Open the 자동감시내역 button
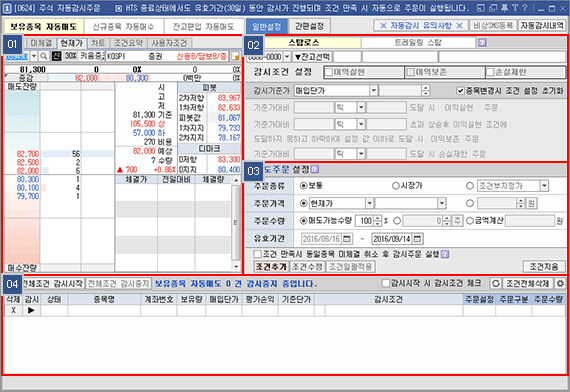 tap(542, 25)
